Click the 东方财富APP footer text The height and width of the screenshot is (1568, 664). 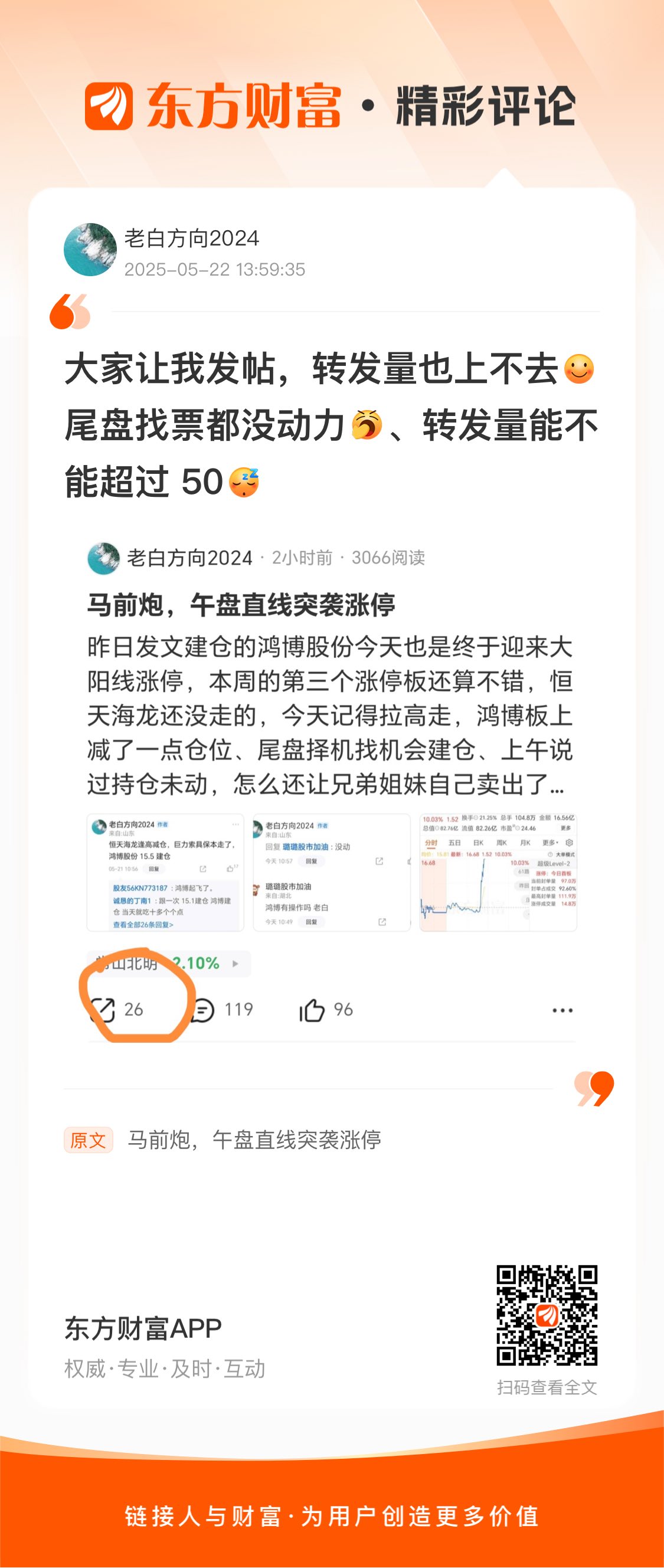coord(143,1329)
